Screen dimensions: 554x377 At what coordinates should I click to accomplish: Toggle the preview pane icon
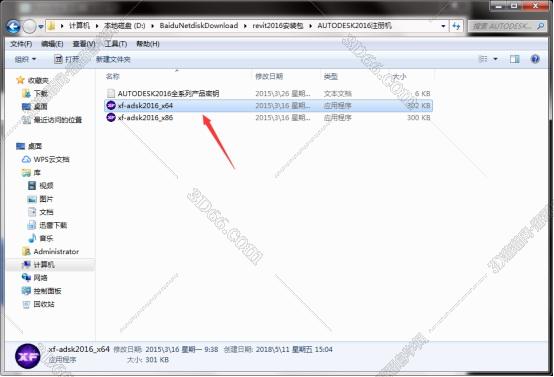click(x=515, y=59)
